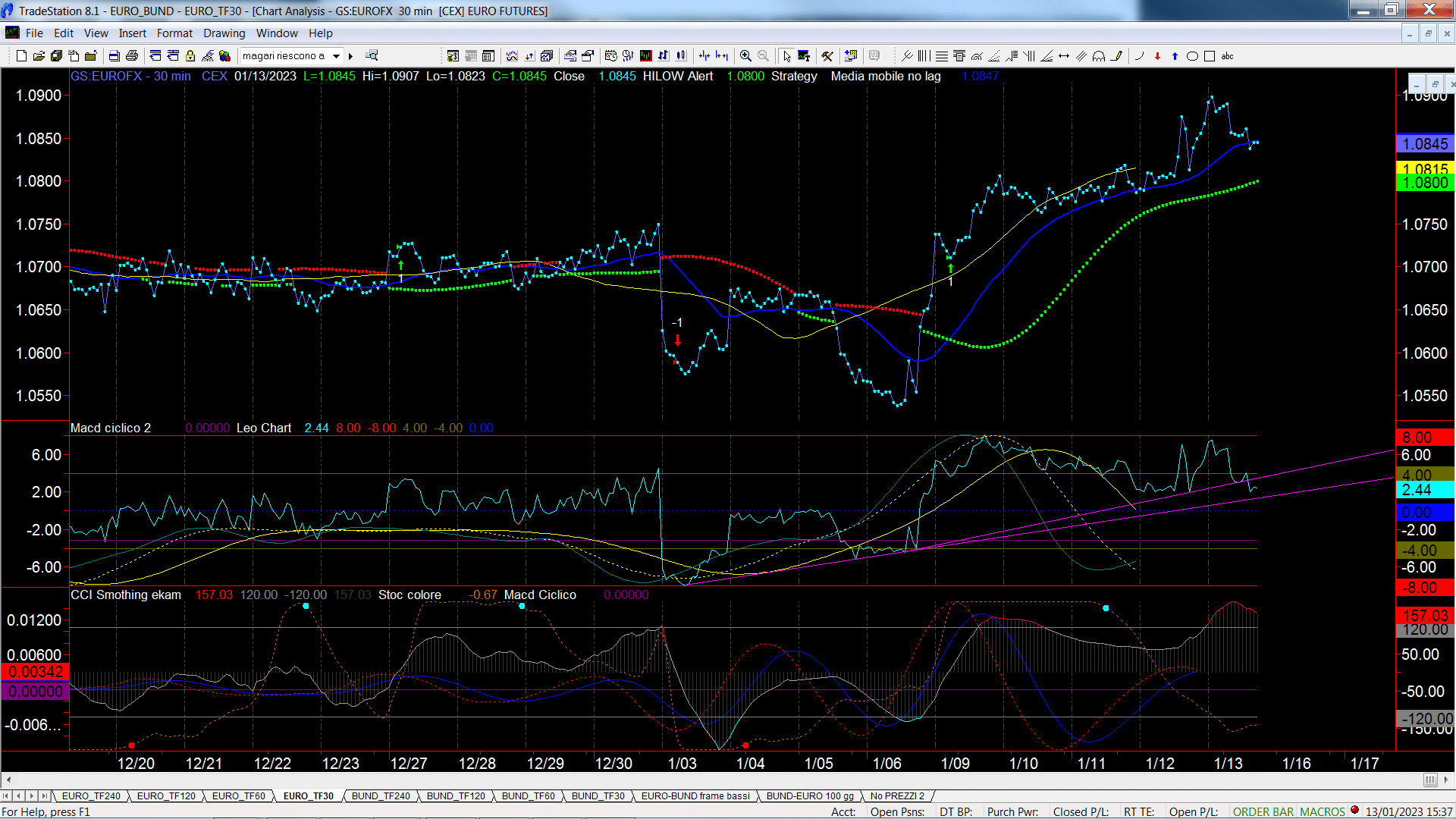Select the horizontal lines drawing tool
The height and width of the screenshot is (819, 1456).
[941, 56]
